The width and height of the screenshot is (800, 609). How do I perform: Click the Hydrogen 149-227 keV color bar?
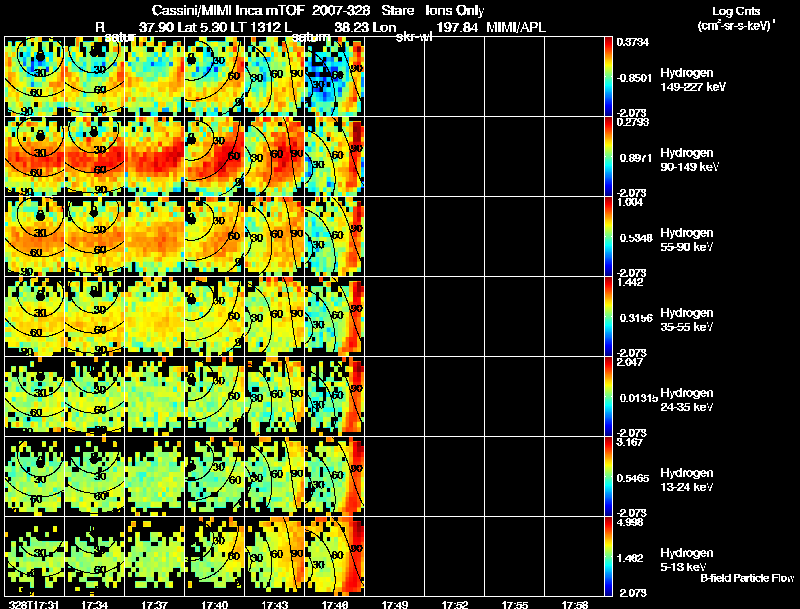click(x=608, y=77)
